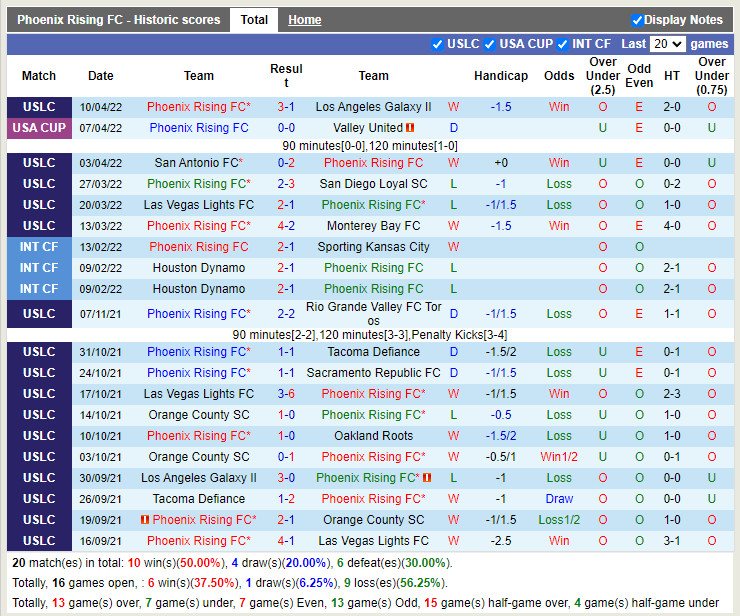Click red card icon in Los Angeles Galaxy II 3-0 row

click(427, 478)
